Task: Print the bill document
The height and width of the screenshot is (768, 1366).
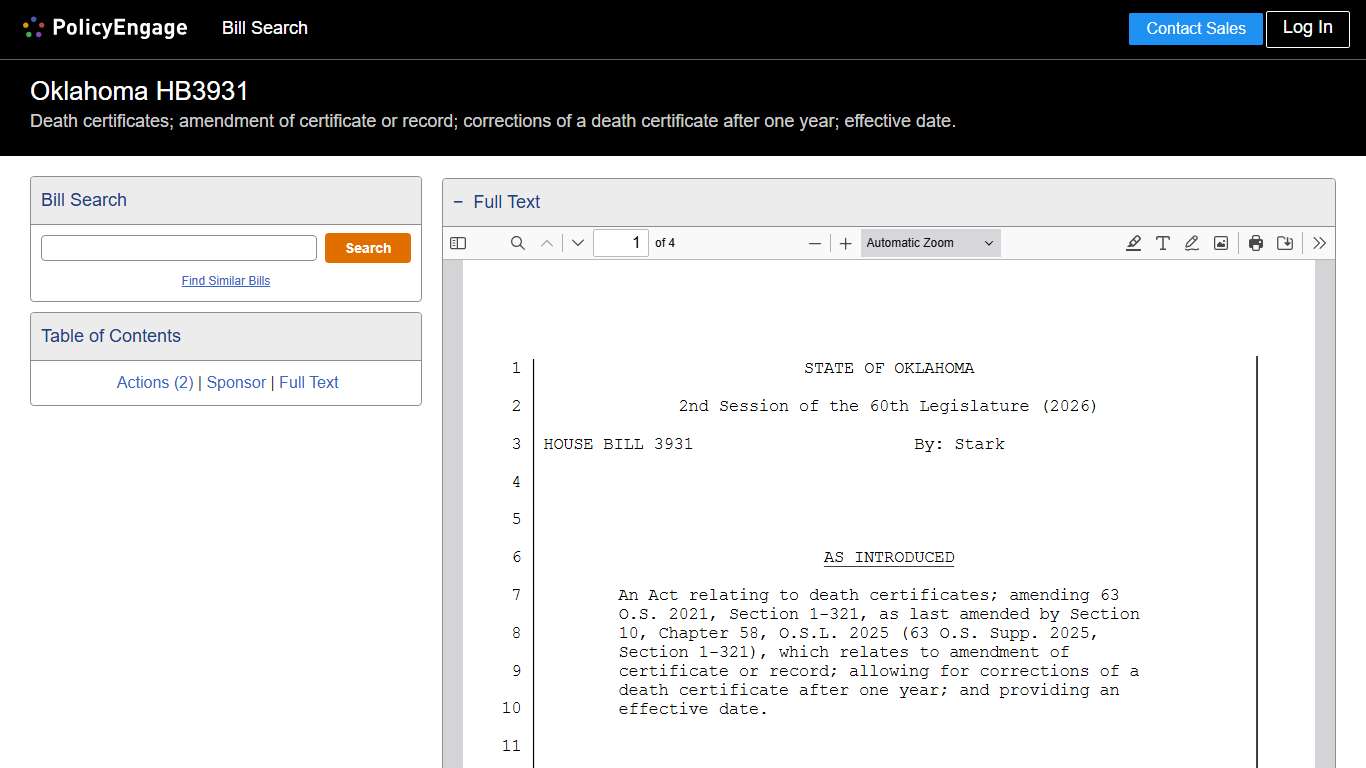Action: pyautogui.click(x=1256, y=242)
